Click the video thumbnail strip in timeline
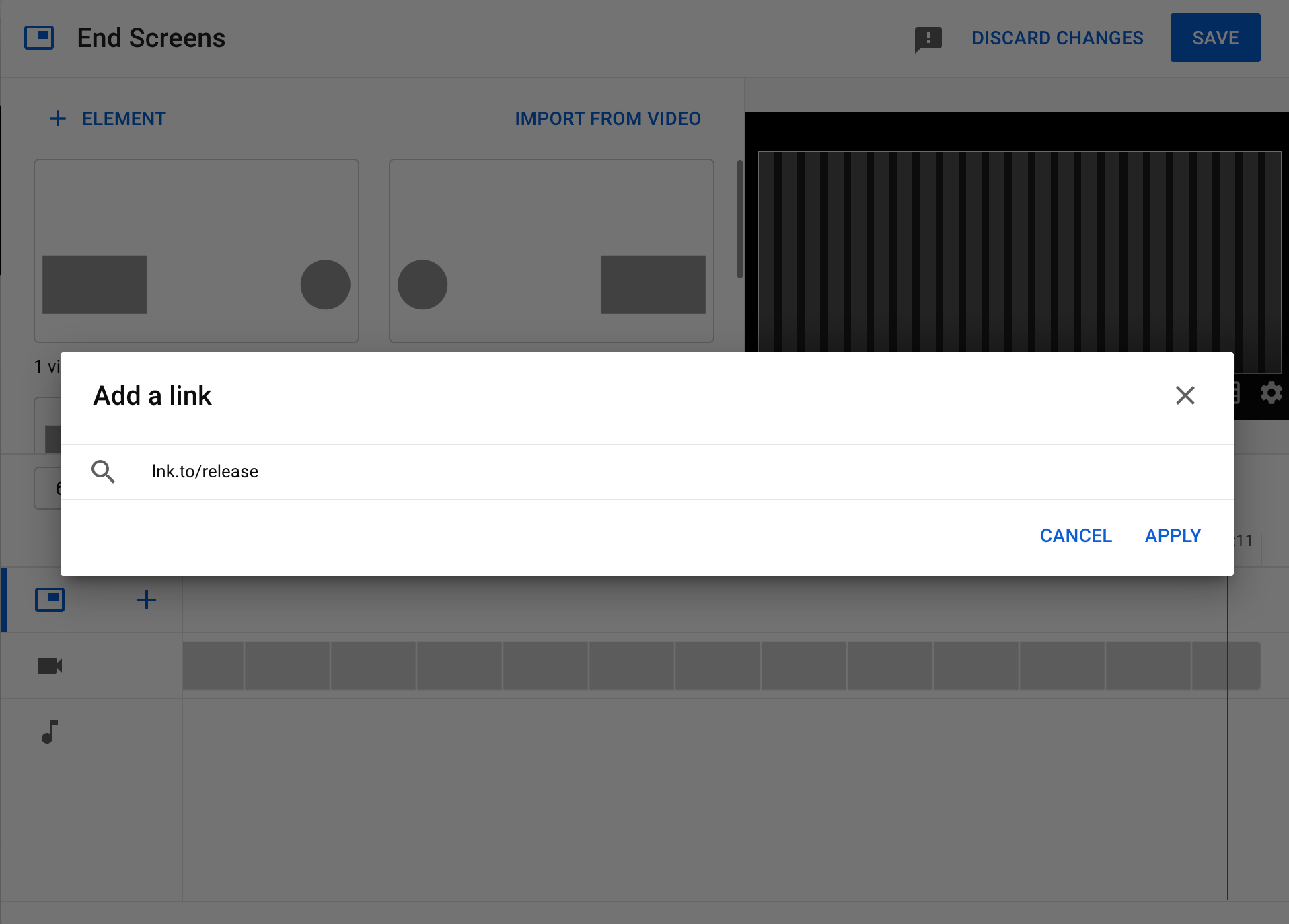The image size is (1289, 924). click(x=721, y=666)
